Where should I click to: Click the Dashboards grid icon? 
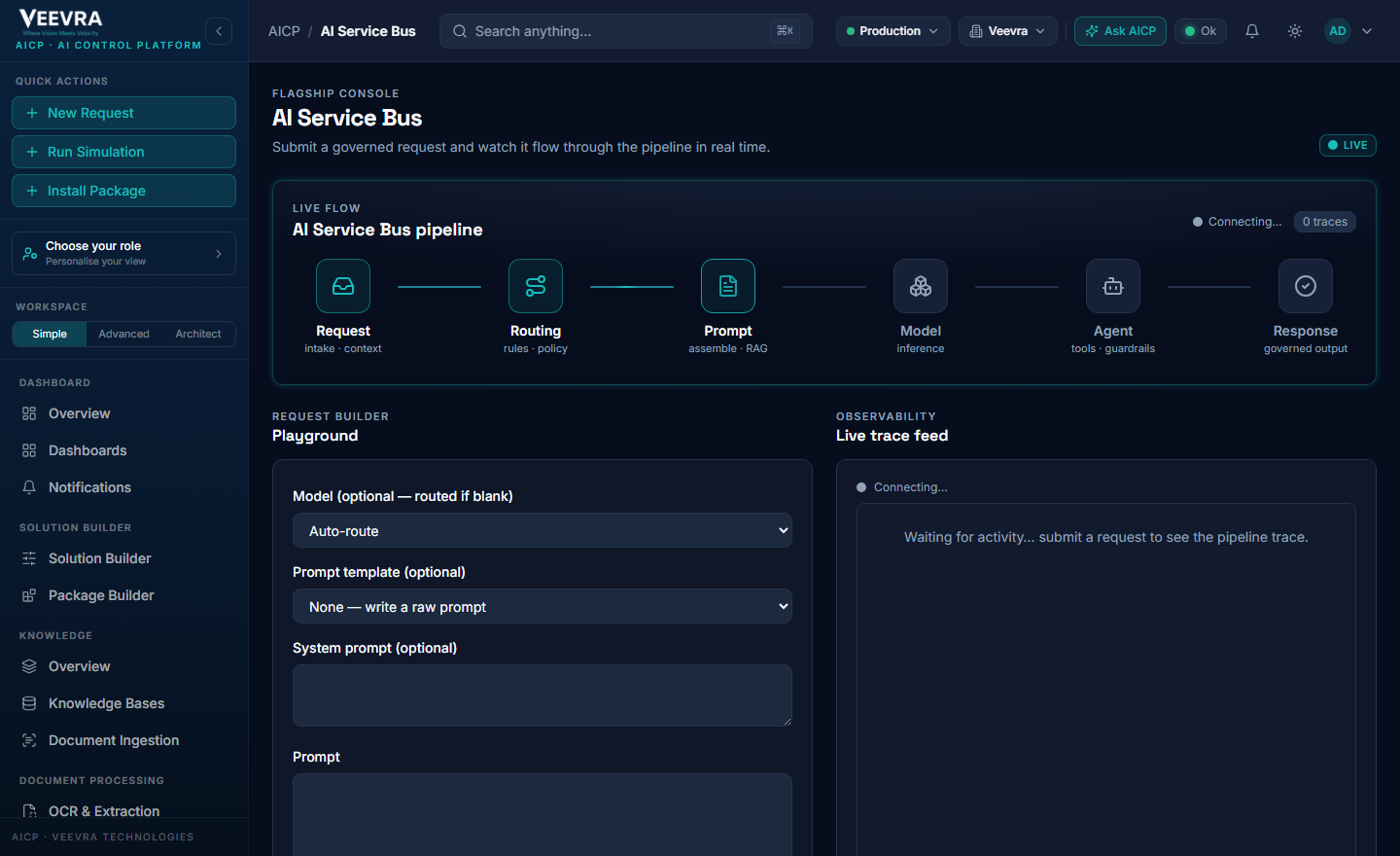pos(29,450)
